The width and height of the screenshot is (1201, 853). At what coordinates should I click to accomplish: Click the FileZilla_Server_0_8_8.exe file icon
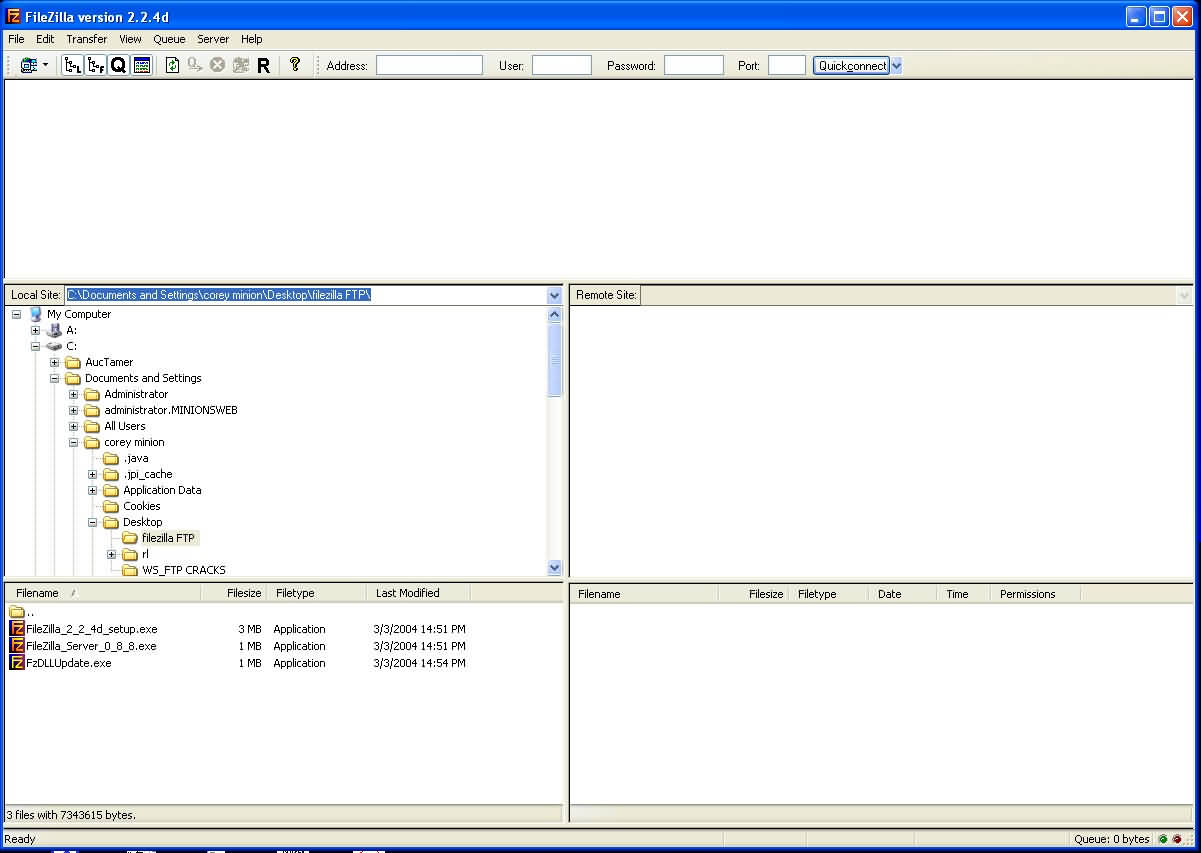(x=17, y=646)
